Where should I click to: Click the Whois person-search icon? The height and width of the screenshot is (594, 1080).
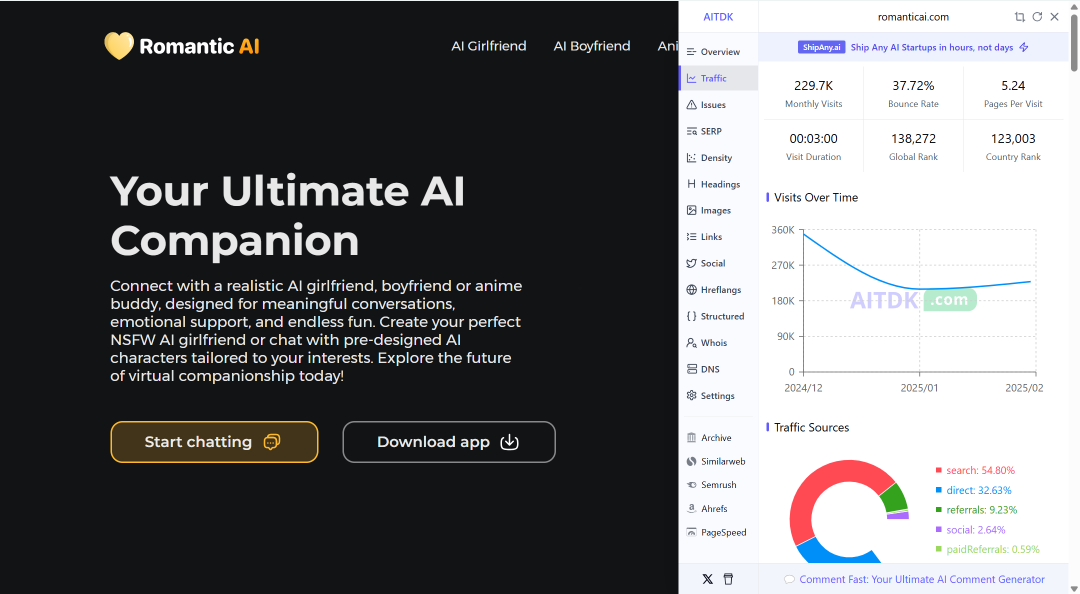pyautogui.click(x=692, y=342)
